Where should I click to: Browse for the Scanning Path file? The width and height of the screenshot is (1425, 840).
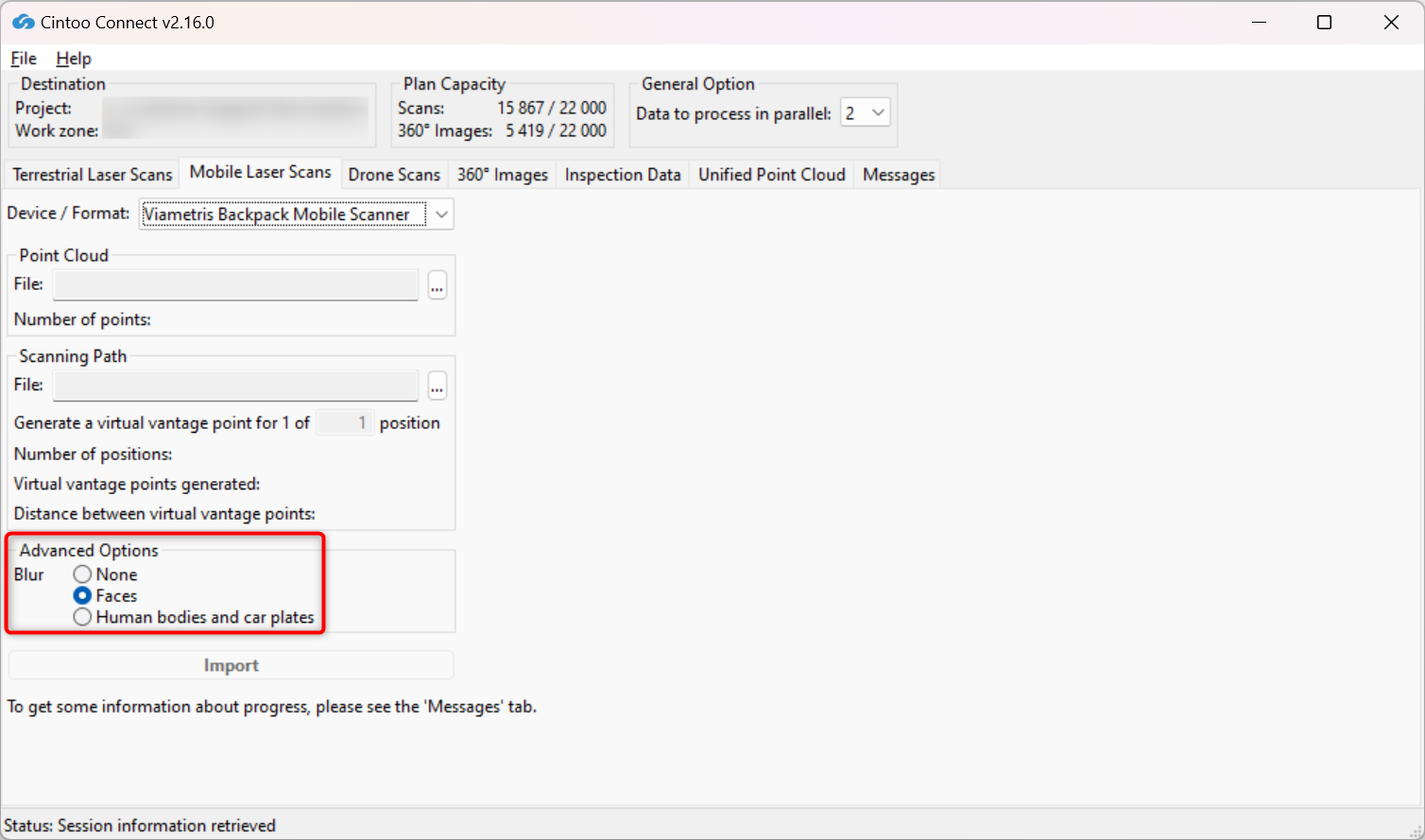tap(437, 386)
